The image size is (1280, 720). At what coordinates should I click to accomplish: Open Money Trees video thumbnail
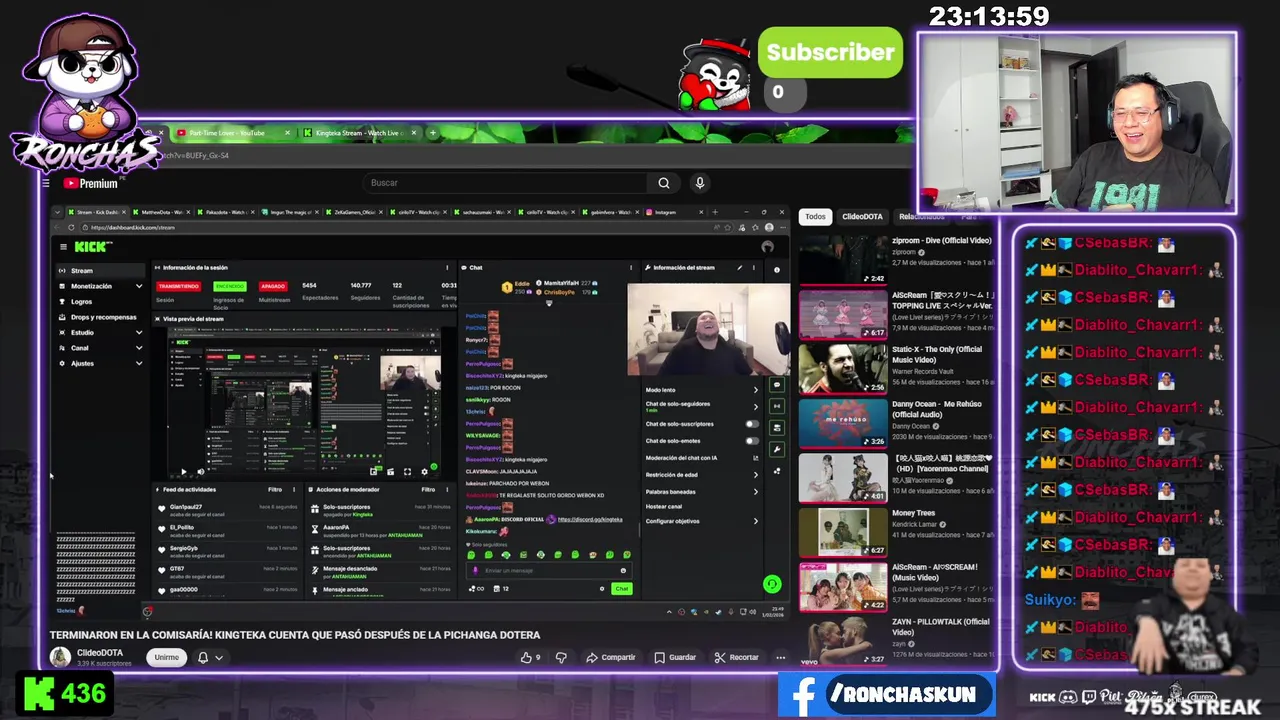pos(843,532)
